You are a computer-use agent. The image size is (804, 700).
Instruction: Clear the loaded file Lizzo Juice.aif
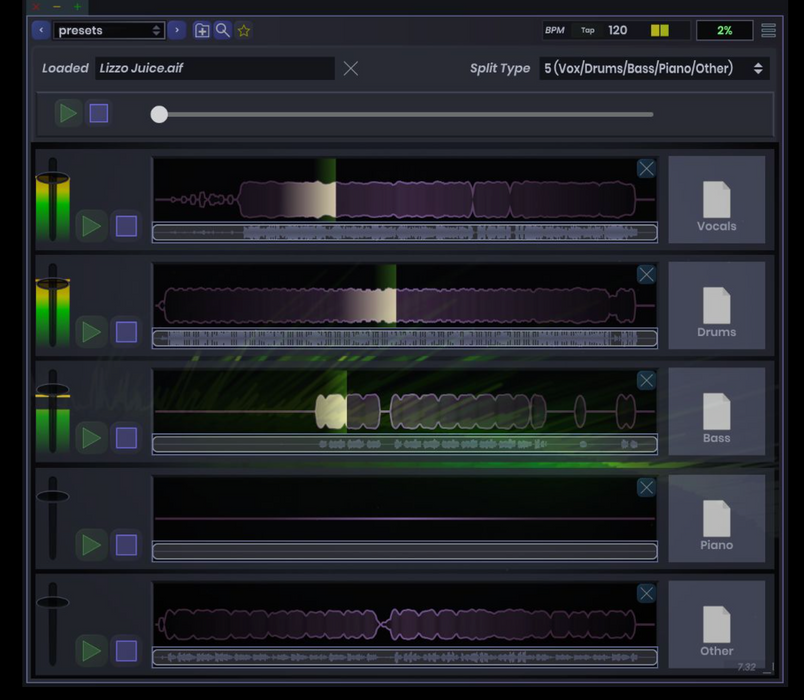point(351,68)
